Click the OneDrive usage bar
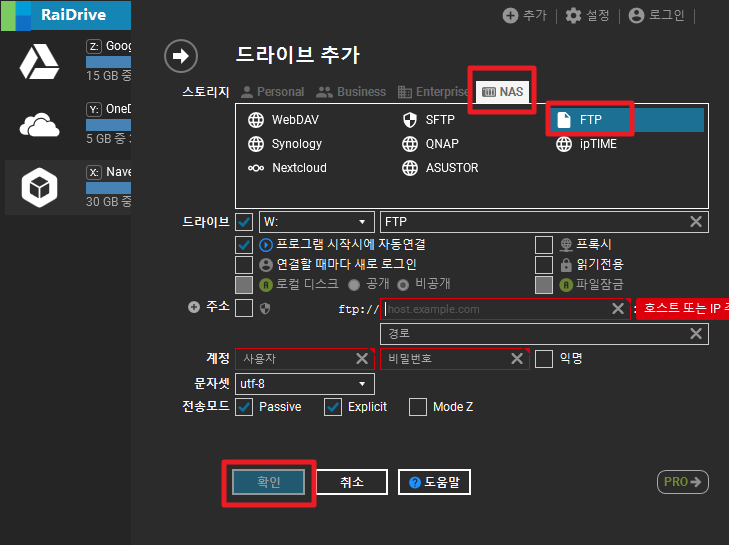This screenshot has height=545, width=729. [108, 125]
